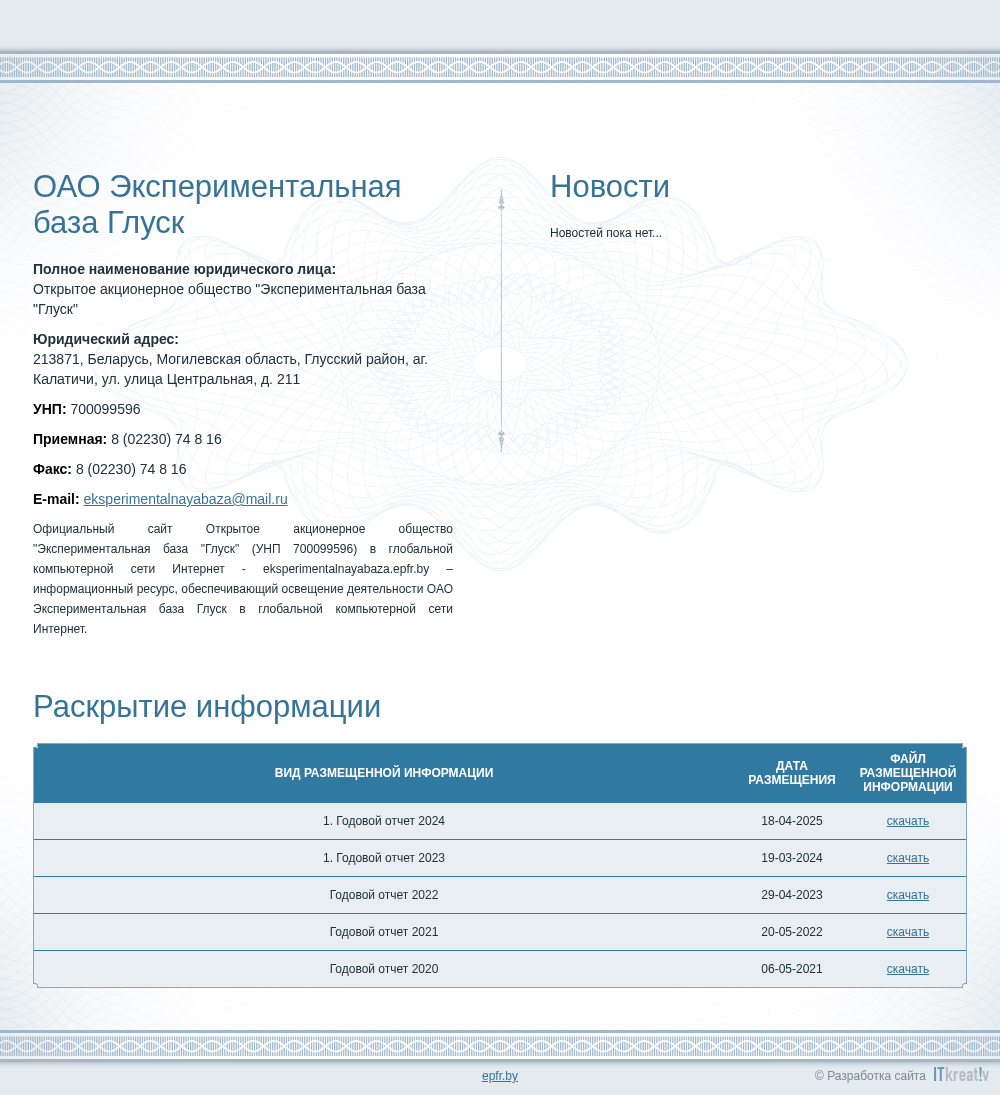The image size is (1000, 1095).
Task: Click the row label '1. Годовой отчет 2023'
Action: pyautogui.click(x=383, y=858)
